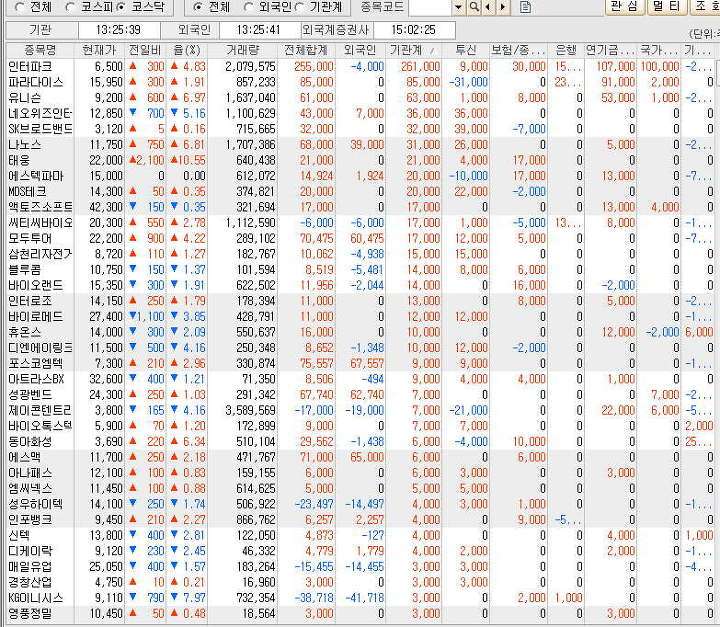
Task: Select the 동아화성 stock name
Action: pyautogui.click(x=30, y=441)
